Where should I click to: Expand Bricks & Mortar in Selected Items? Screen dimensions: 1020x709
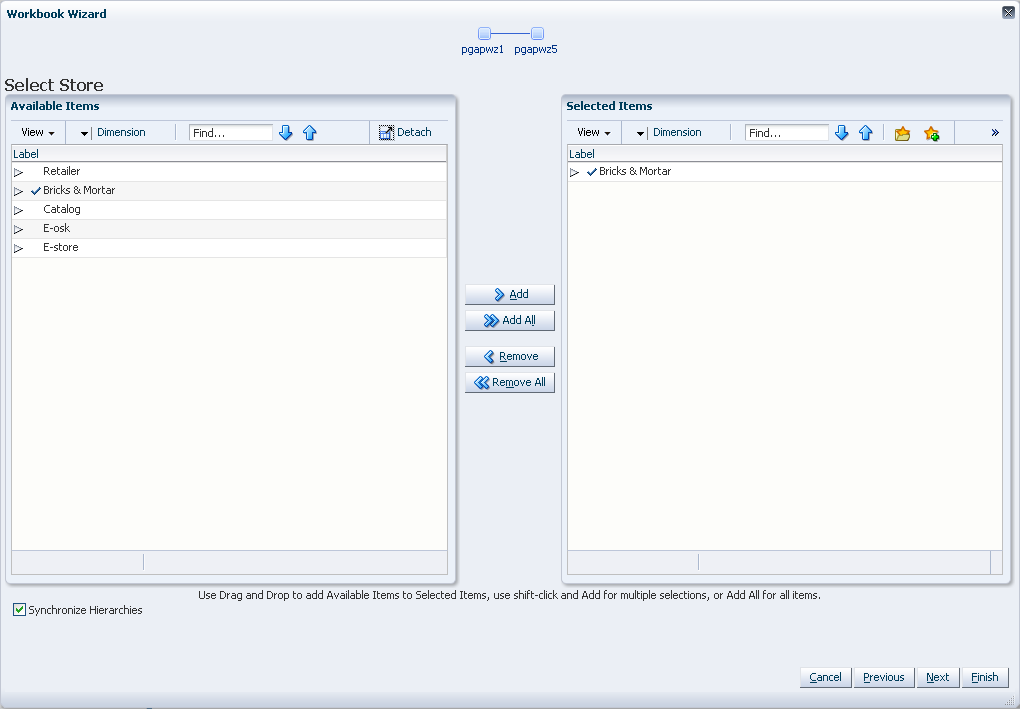(574, 172)
